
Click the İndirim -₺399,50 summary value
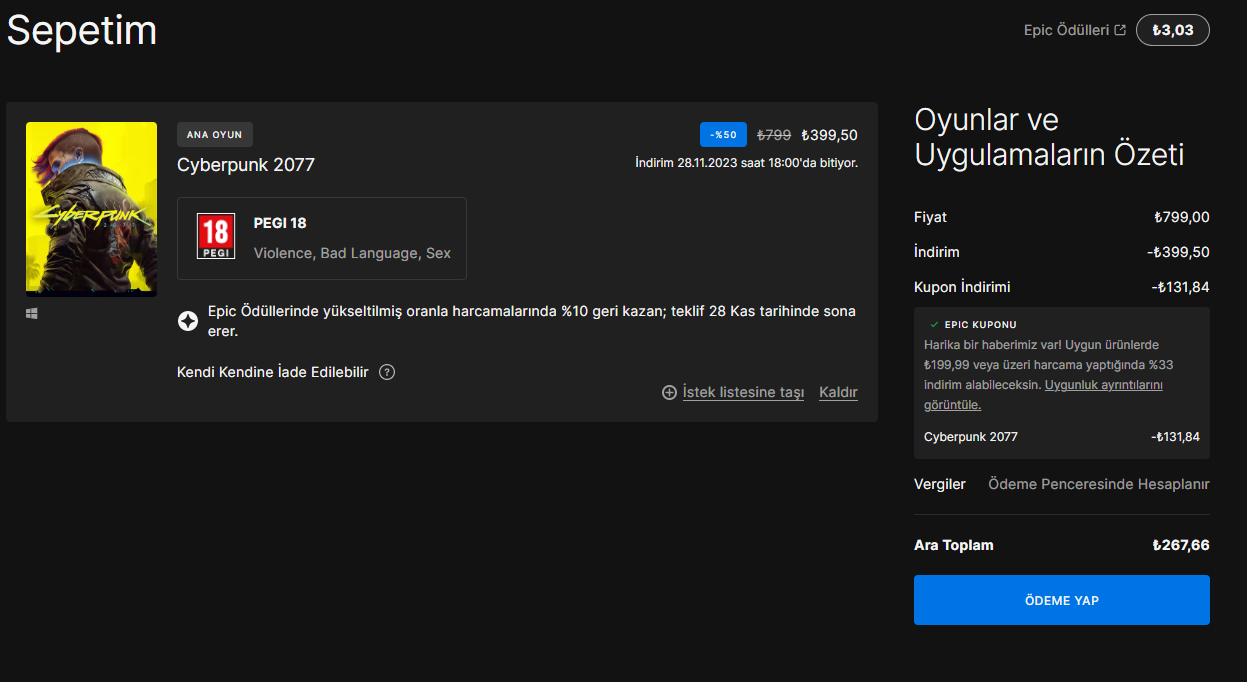tap(1178, 252)
